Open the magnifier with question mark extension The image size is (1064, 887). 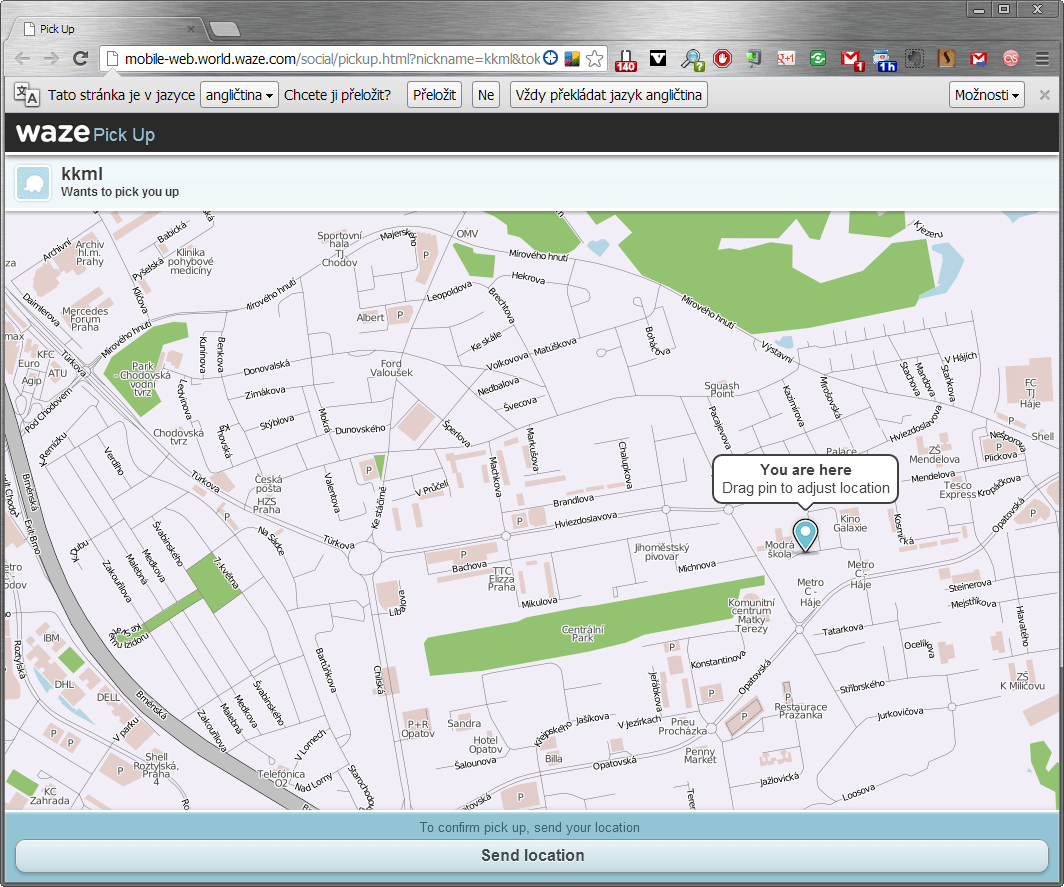point(692,60)
